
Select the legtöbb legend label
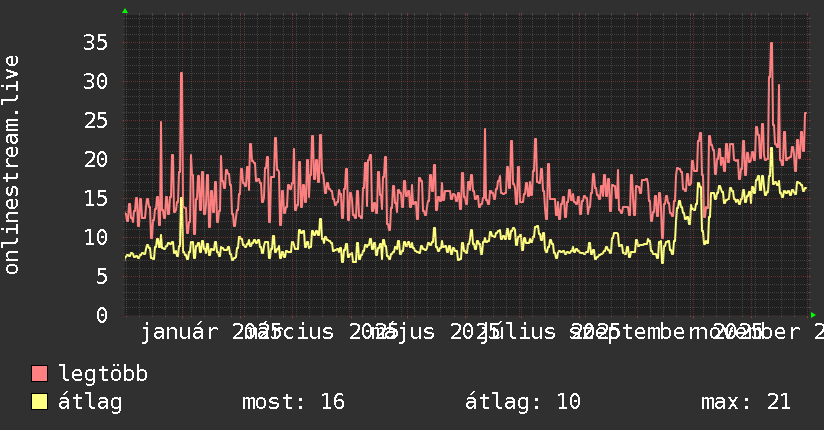click(103, 374)
